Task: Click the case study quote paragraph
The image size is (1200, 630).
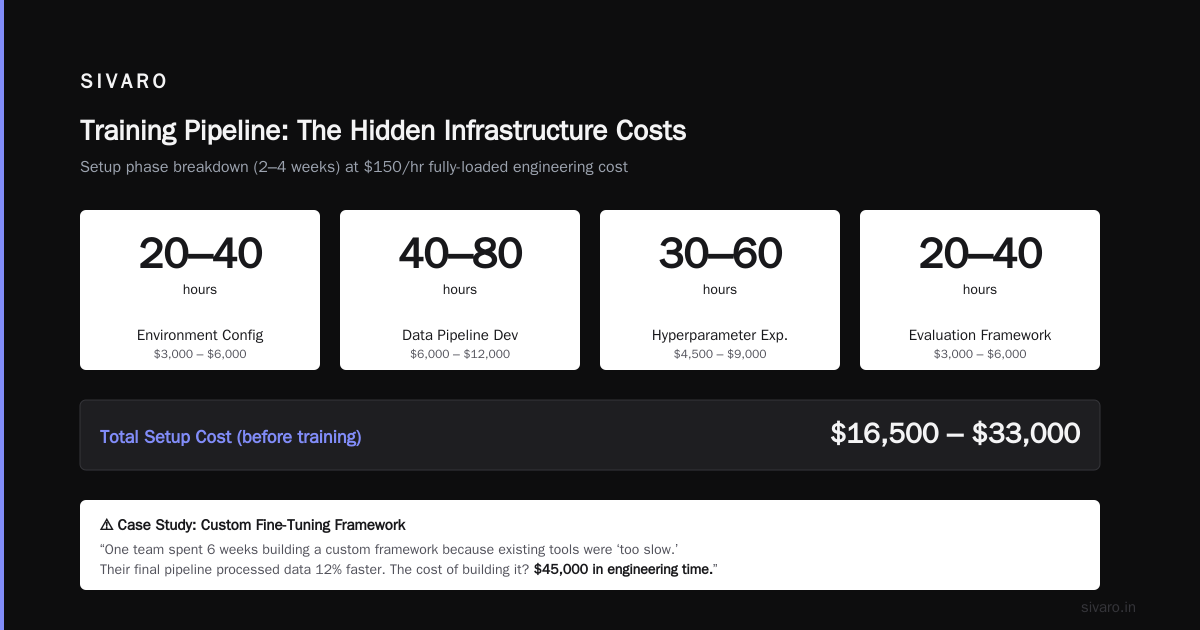Action: tap(409, 560)
